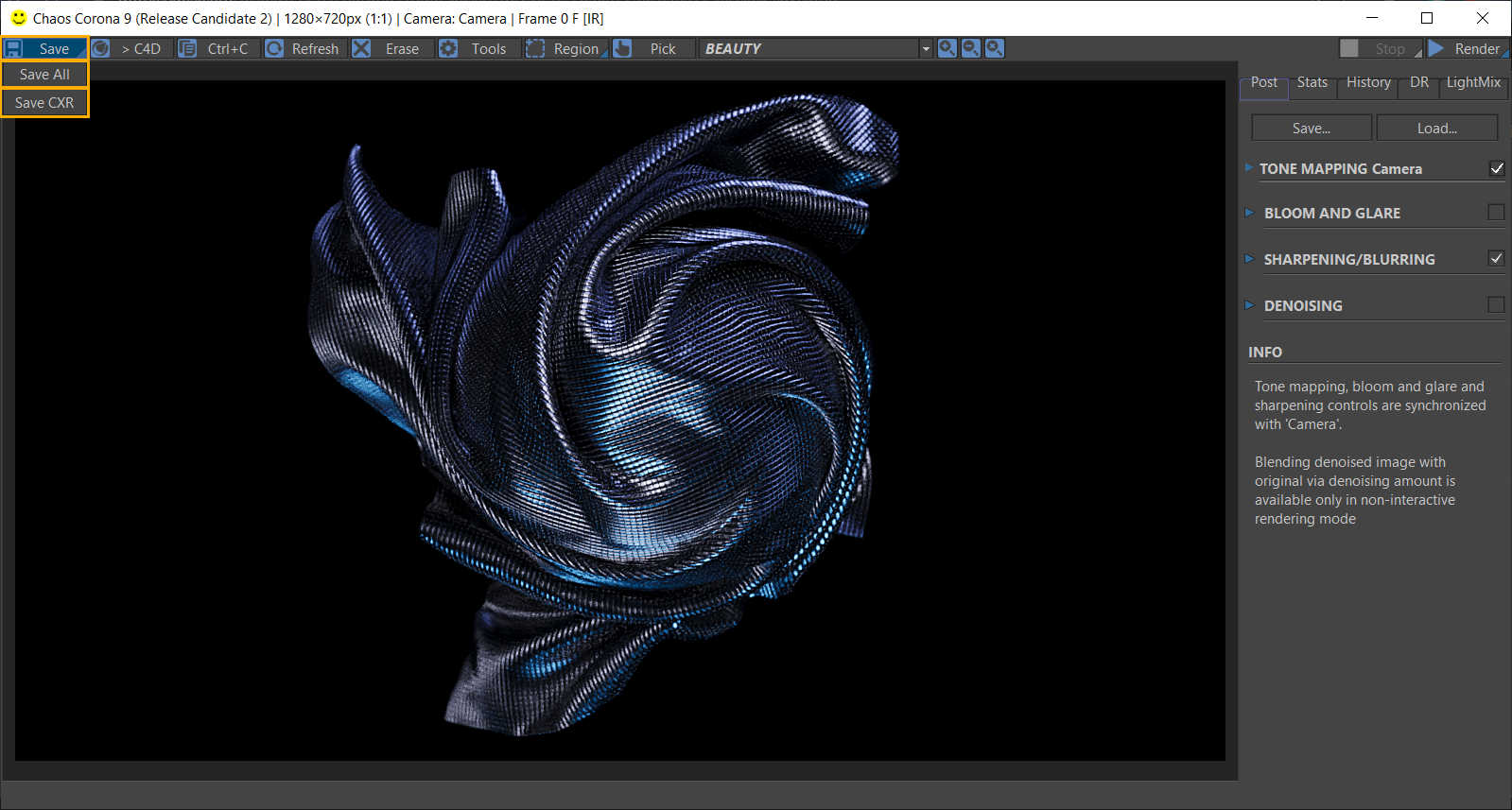Activate the Region render selection tool
The height and width of the screenshot is (810, 1512).
pyautogui.click(x=565, y=48)
